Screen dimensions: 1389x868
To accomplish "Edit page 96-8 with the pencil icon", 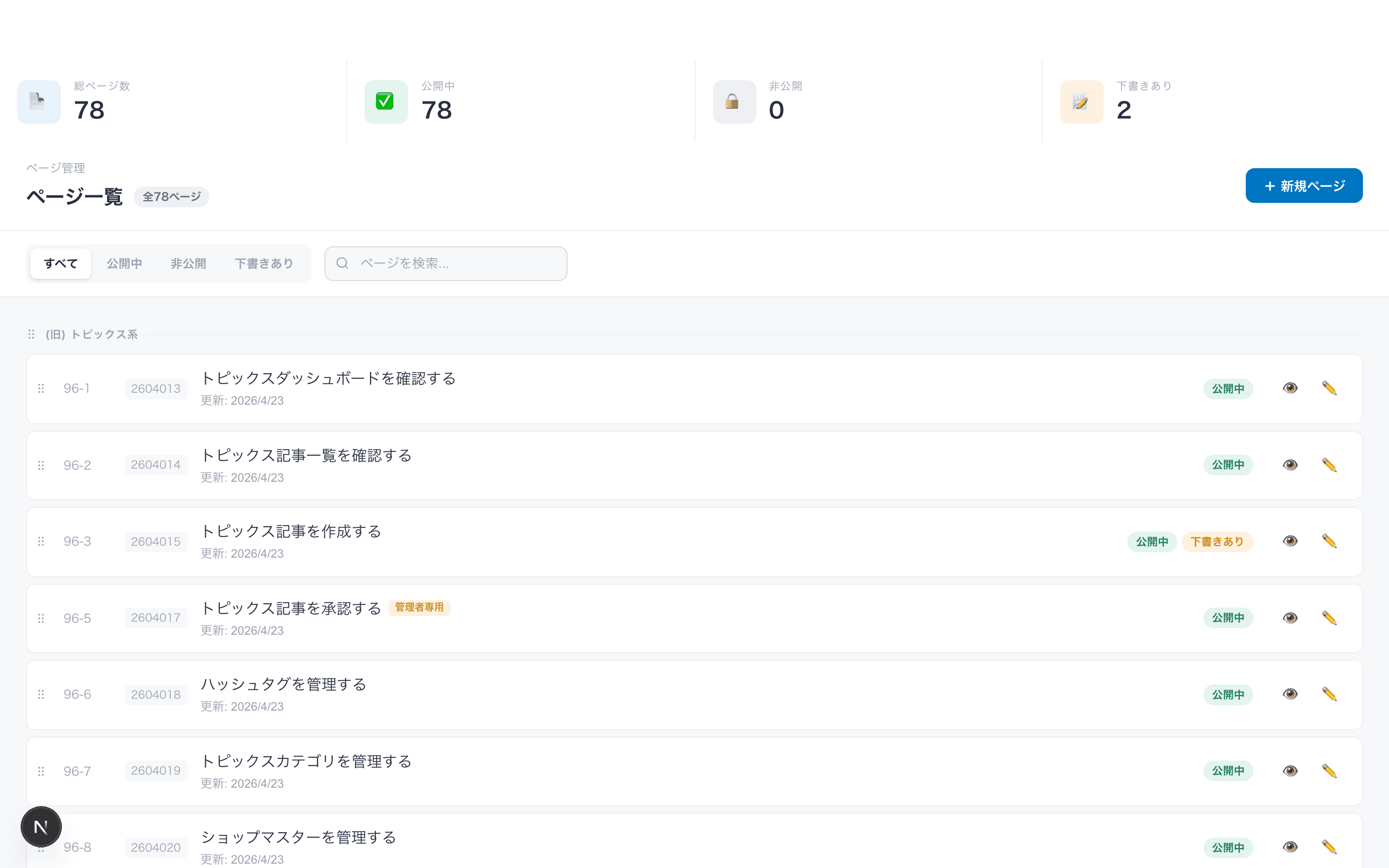I will 1329,847.
